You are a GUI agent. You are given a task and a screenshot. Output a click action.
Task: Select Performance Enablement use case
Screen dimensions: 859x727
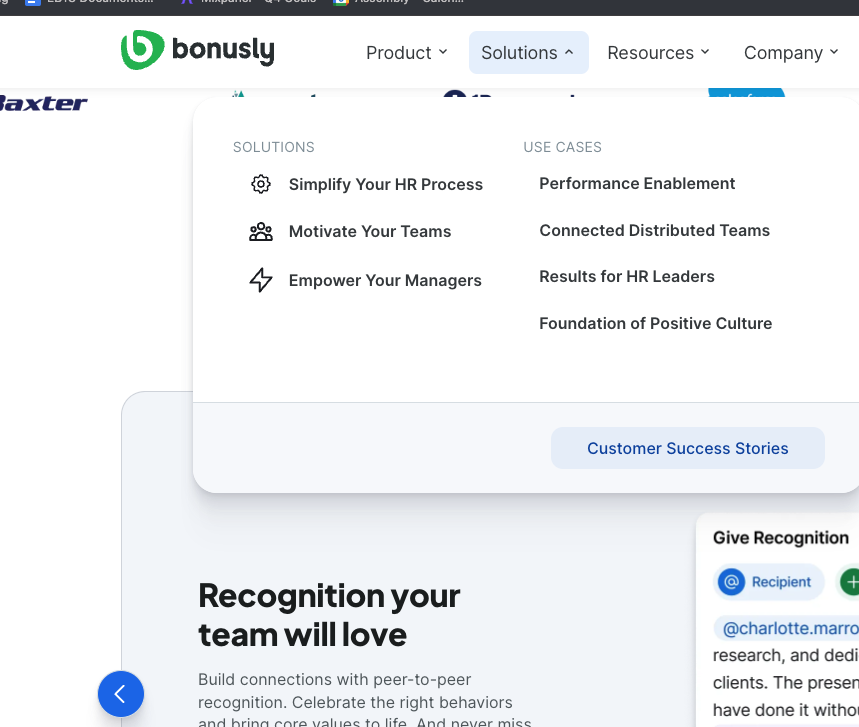point(637,184)
